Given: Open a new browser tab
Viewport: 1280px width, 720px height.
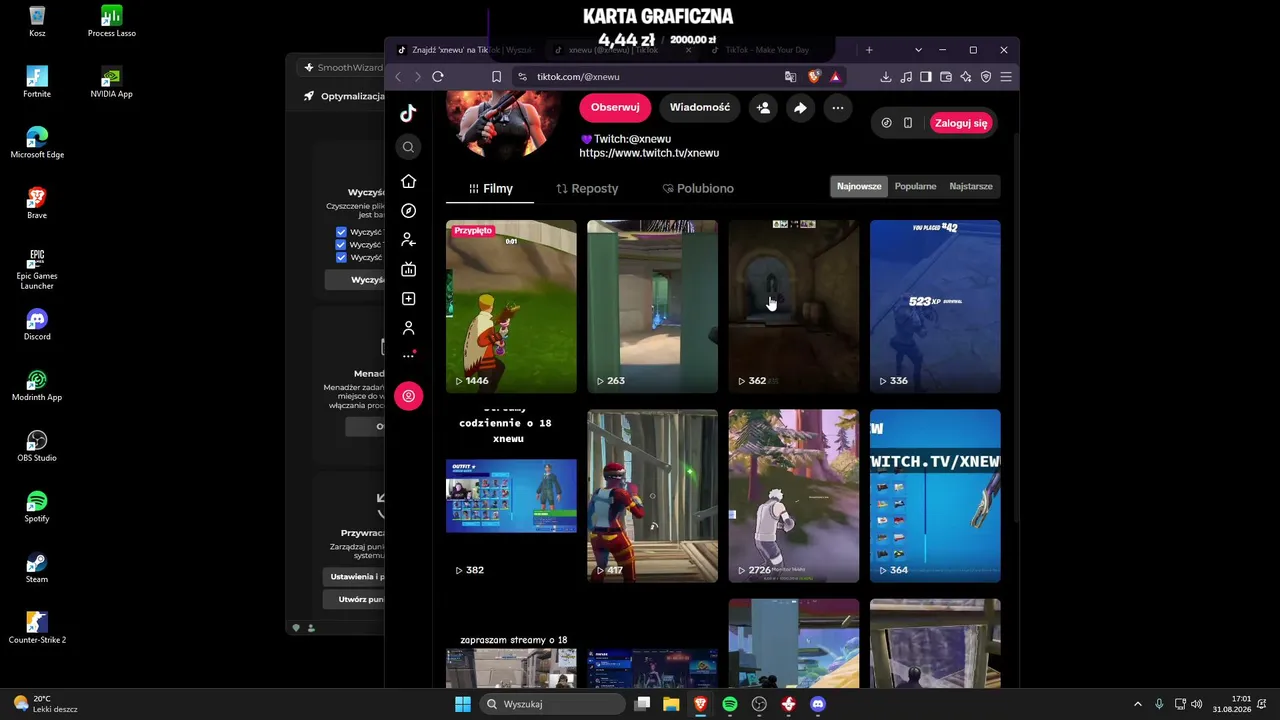Looking at the screenshot, I should pyautogui.click(x=869, y=50).
